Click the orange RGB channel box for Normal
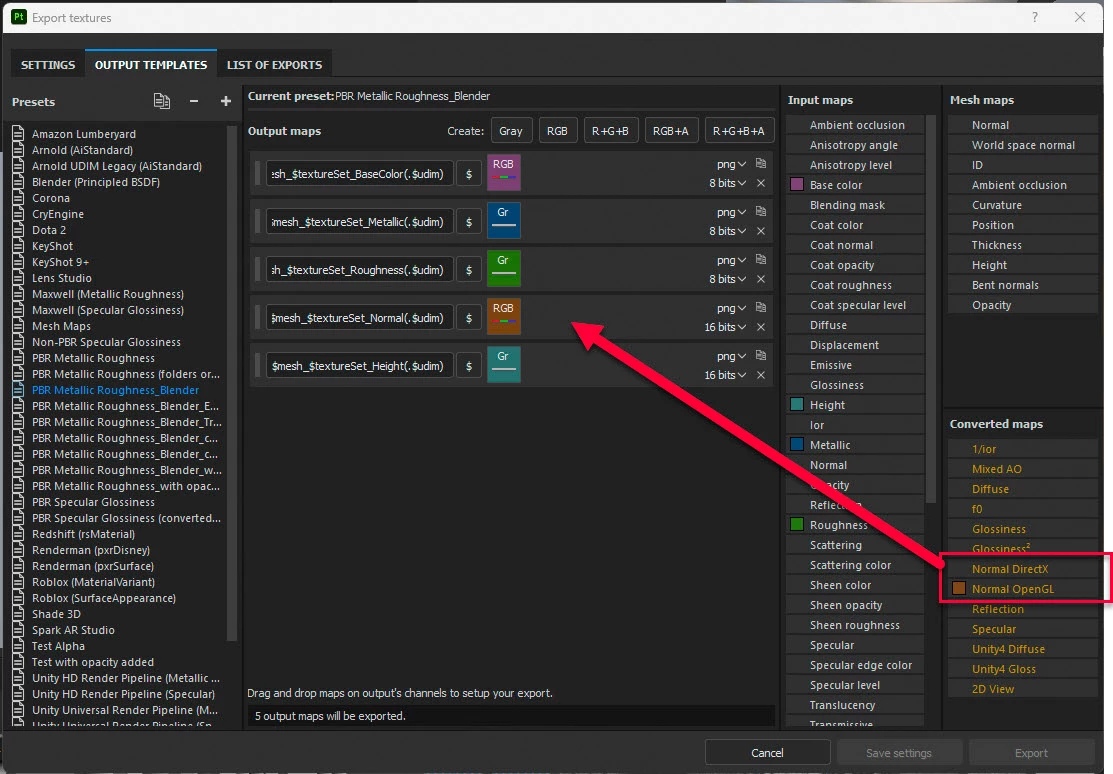 coord(503,316)
